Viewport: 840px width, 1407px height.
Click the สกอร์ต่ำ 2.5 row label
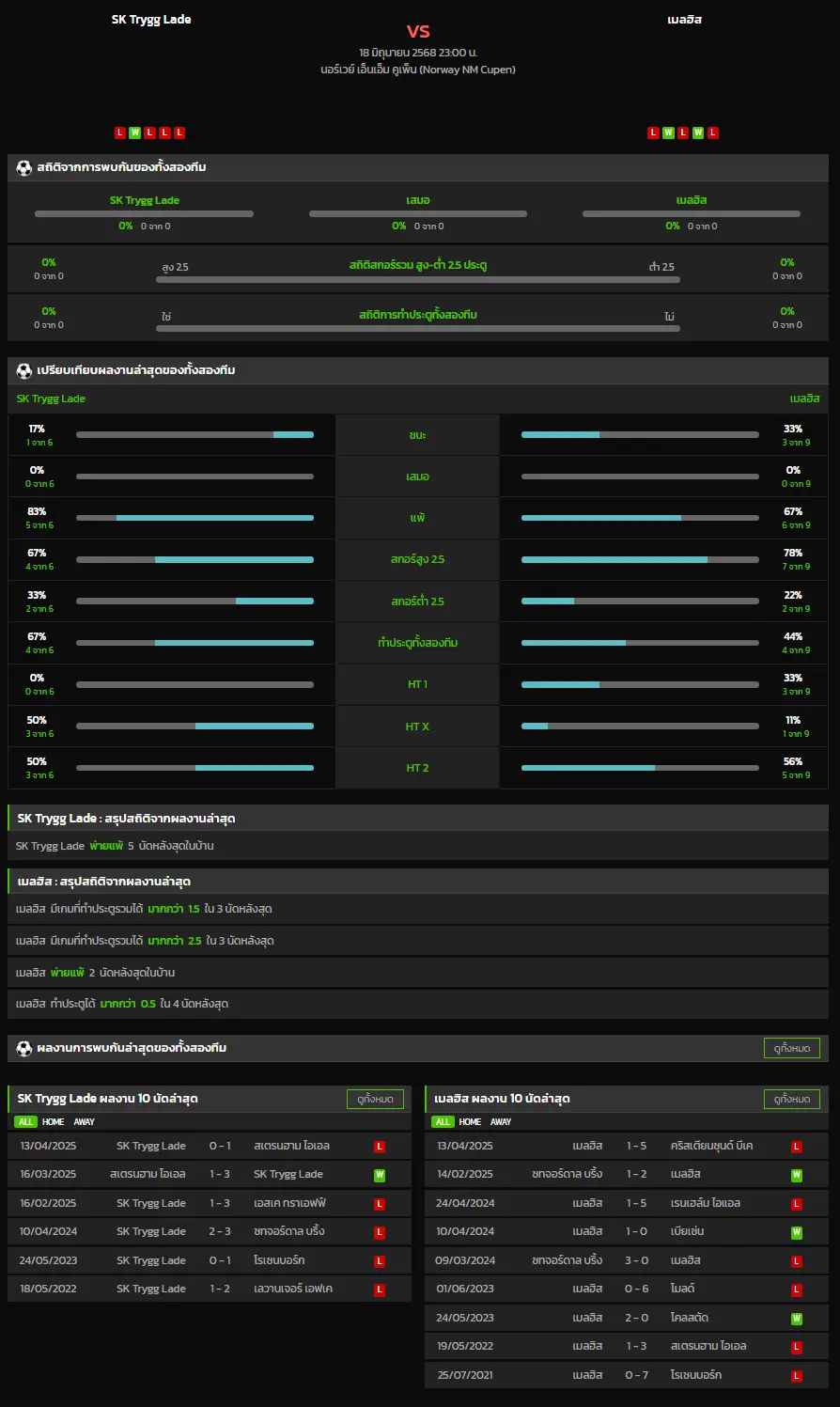pyautogui.click(x=418, y=602)
